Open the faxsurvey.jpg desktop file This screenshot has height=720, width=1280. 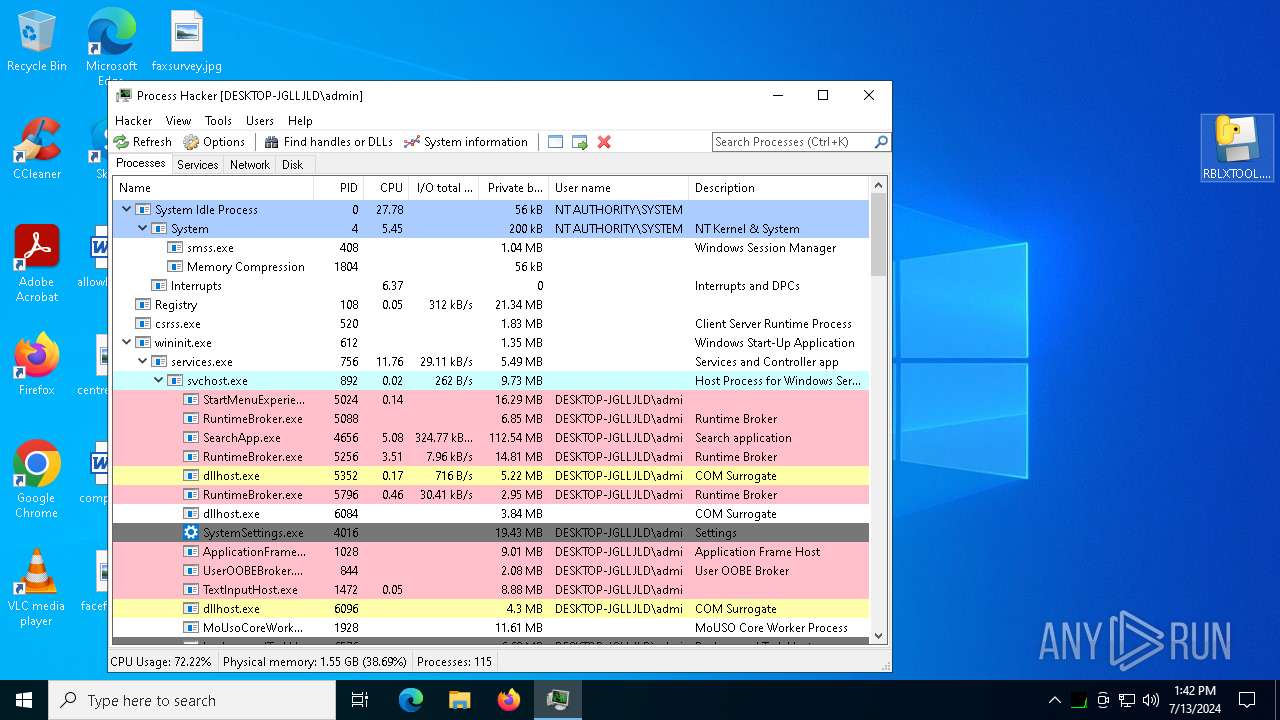tap(187, 42)
